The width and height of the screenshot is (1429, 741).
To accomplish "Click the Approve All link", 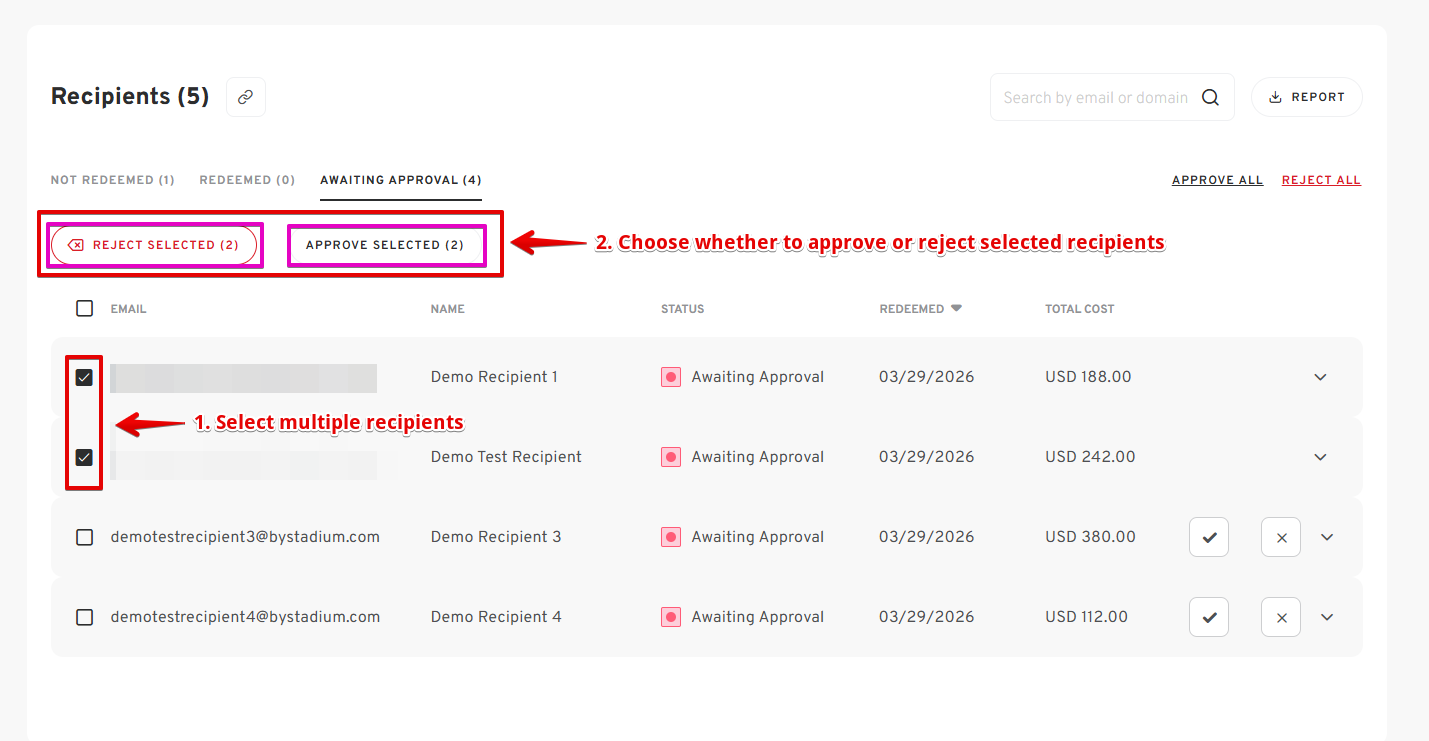I will pyautogui.click(x=1217, y=180).
